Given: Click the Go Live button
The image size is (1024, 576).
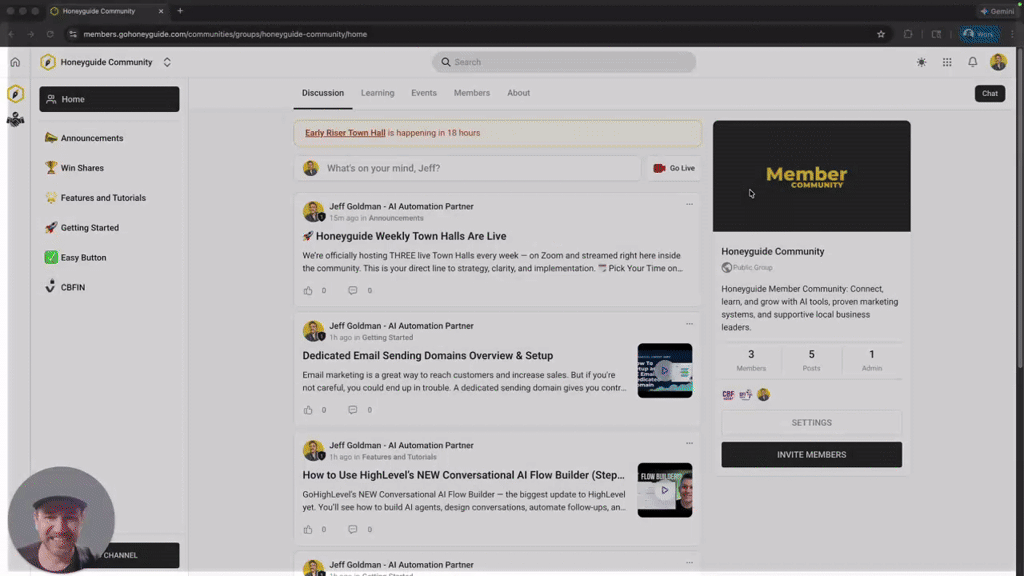Looking at the screenshot, I should (x=674, y=168).
